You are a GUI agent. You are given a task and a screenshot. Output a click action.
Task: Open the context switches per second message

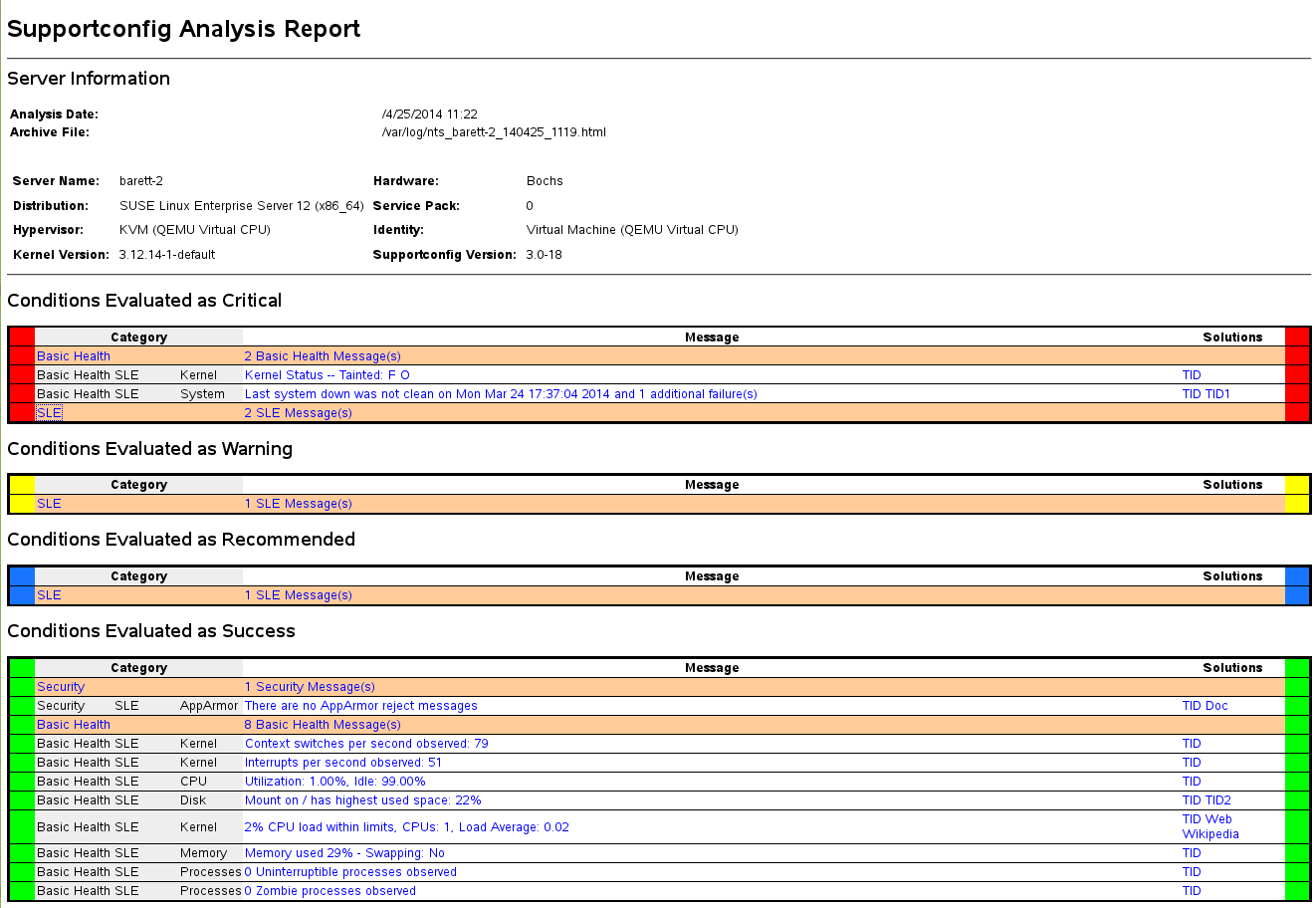[367, 743]
